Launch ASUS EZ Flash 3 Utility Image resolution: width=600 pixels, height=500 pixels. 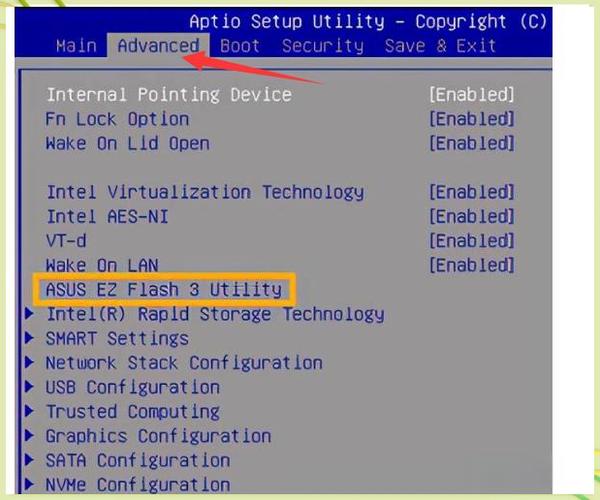click(164, 290)
